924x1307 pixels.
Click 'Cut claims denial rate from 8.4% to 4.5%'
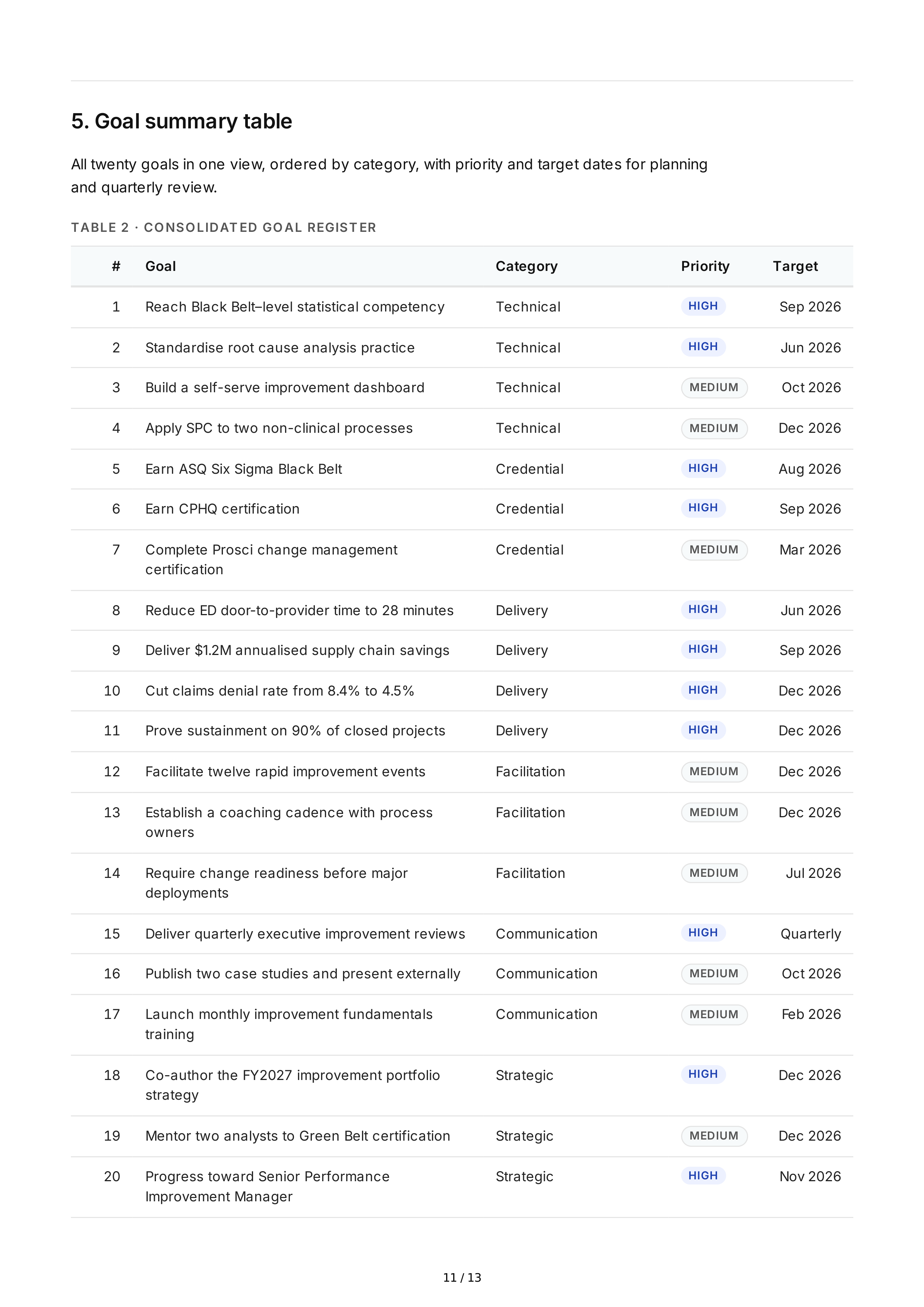pos(279,690)
